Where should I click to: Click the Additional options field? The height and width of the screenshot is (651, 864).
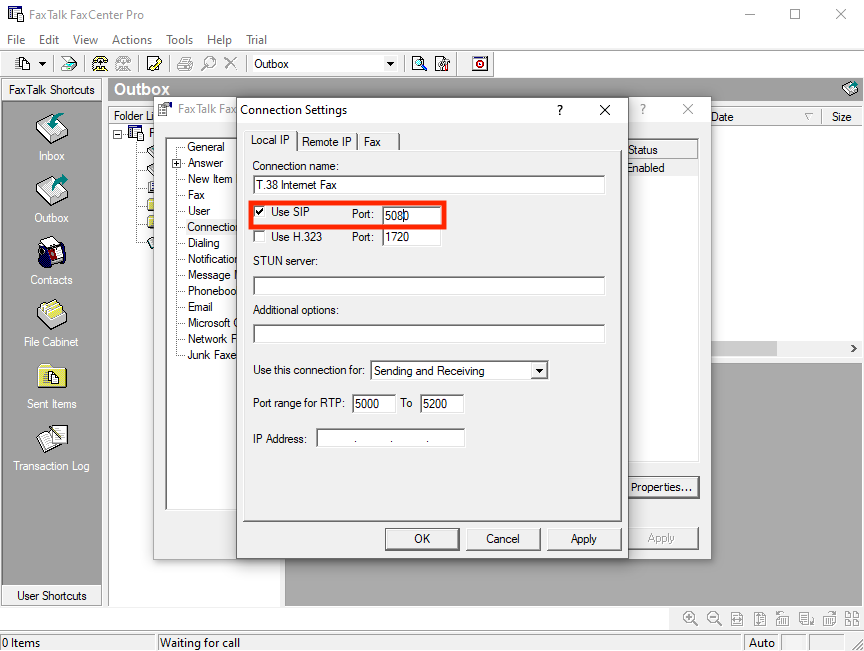tap(429, 333)
